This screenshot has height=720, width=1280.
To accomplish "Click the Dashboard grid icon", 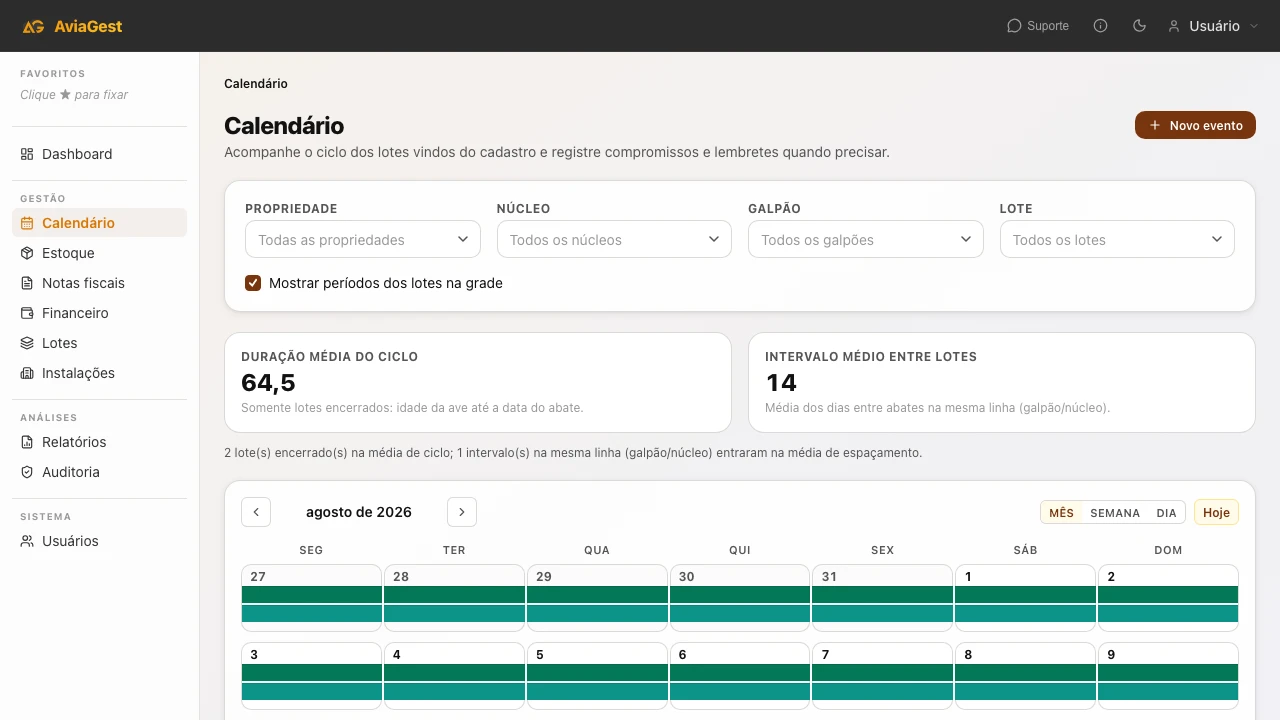I will pyautogui.click(x=27, y=154).
